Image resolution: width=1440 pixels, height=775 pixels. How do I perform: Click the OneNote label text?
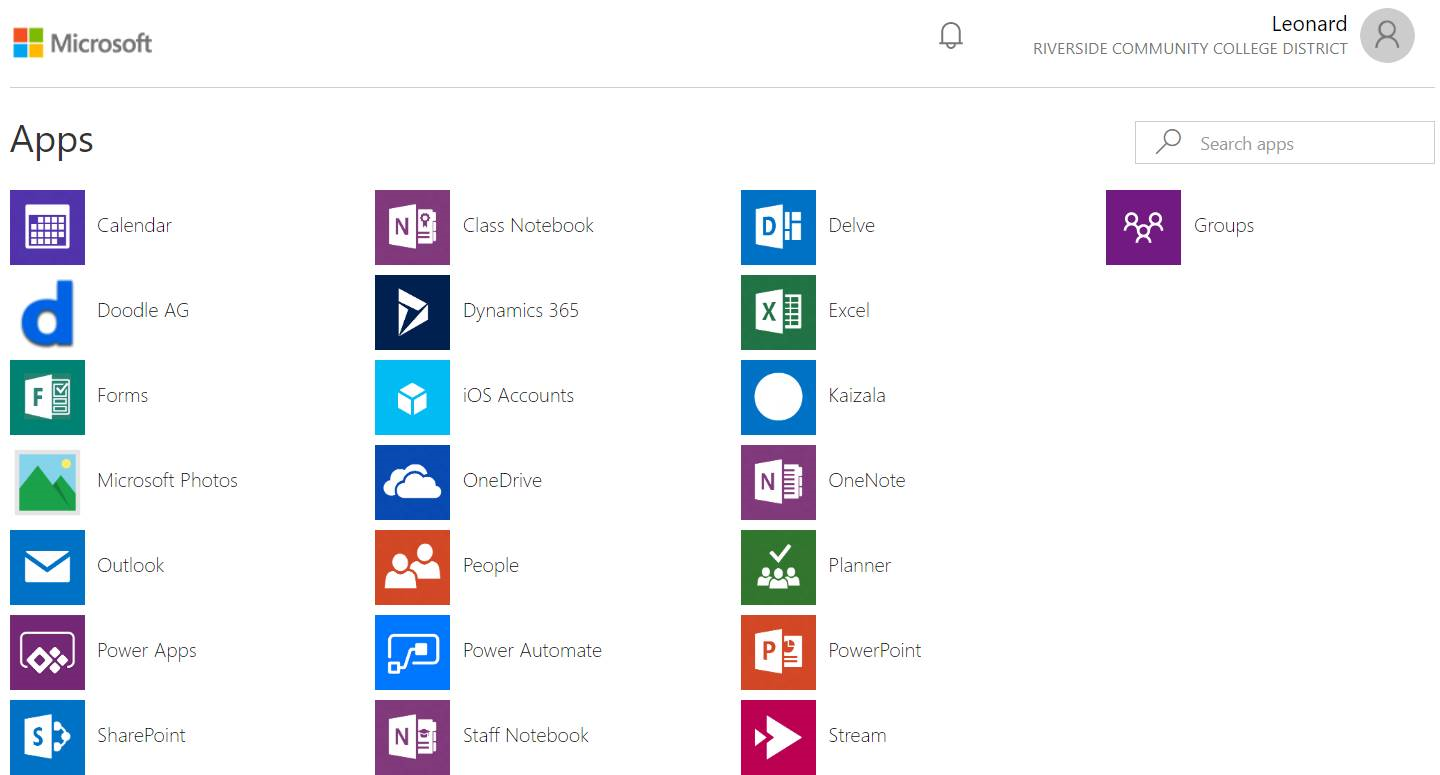[866, 480]
